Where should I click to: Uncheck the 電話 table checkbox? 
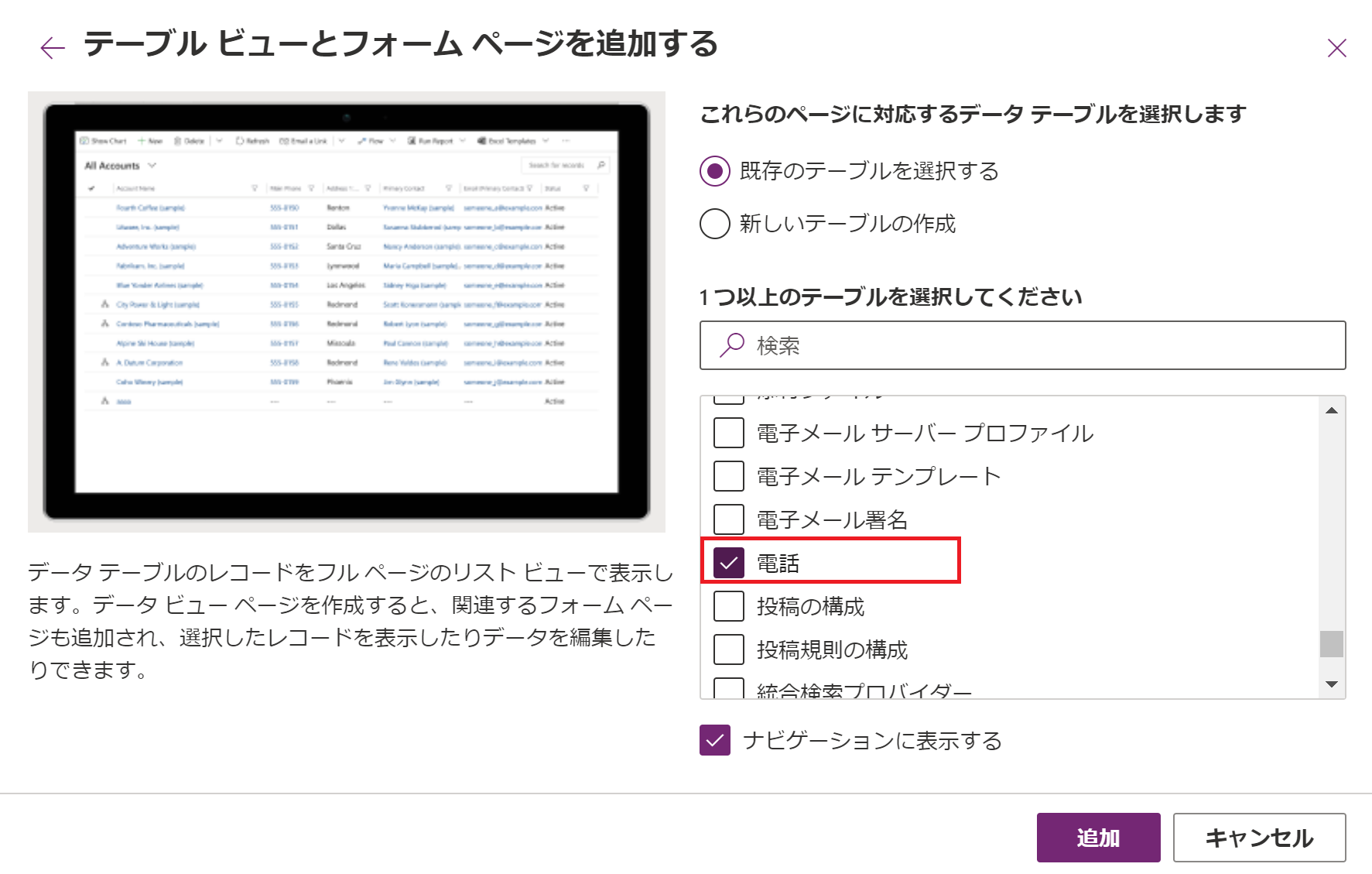(729, 563)
